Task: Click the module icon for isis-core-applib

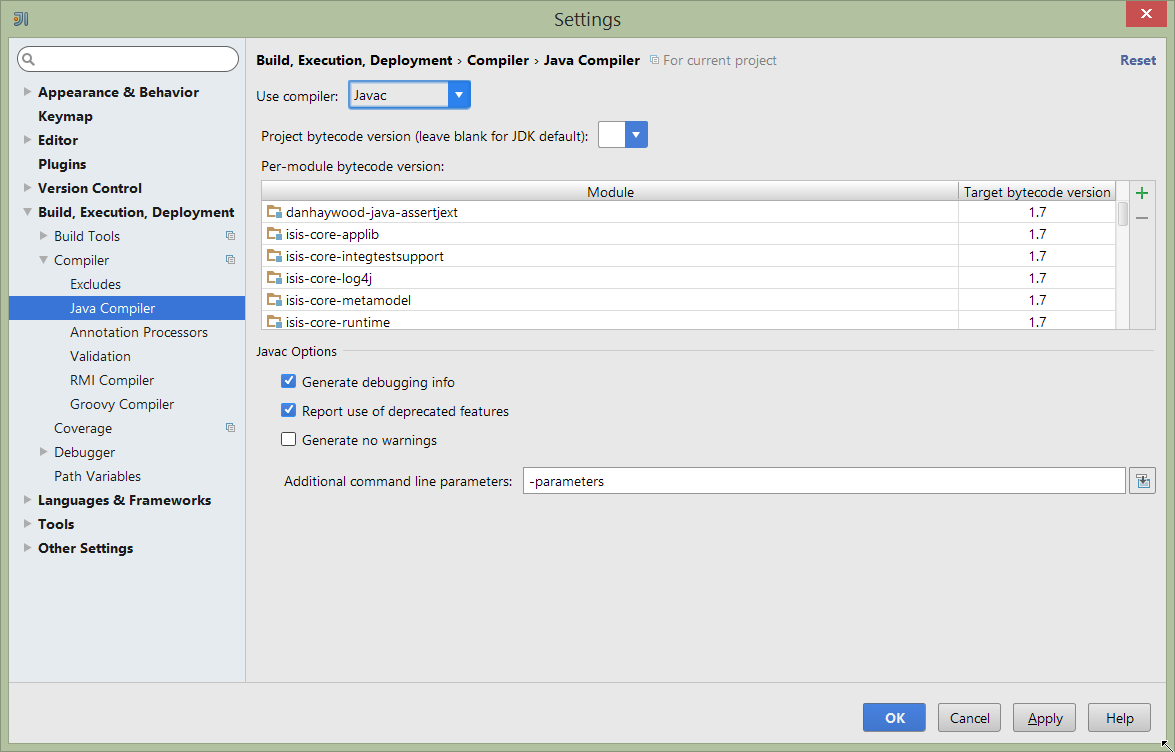Action: pyautogui.click(x=274, y=234)
